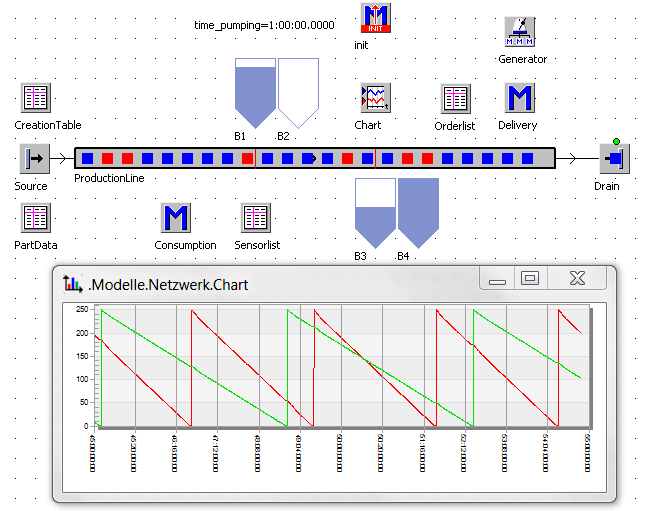The width and height of the screenshot is (645, 511).
Task: Click the Chart object icon
Action: [375, 98]
